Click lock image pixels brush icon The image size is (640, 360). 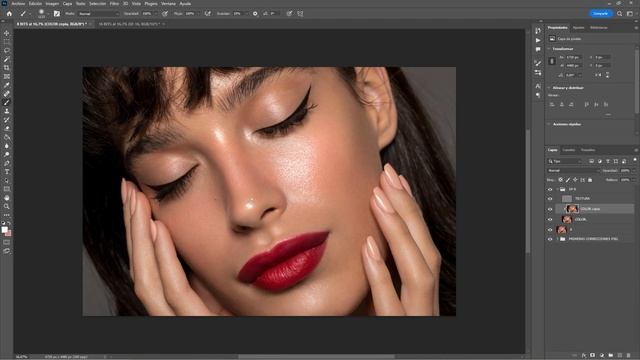coord(568,180)
